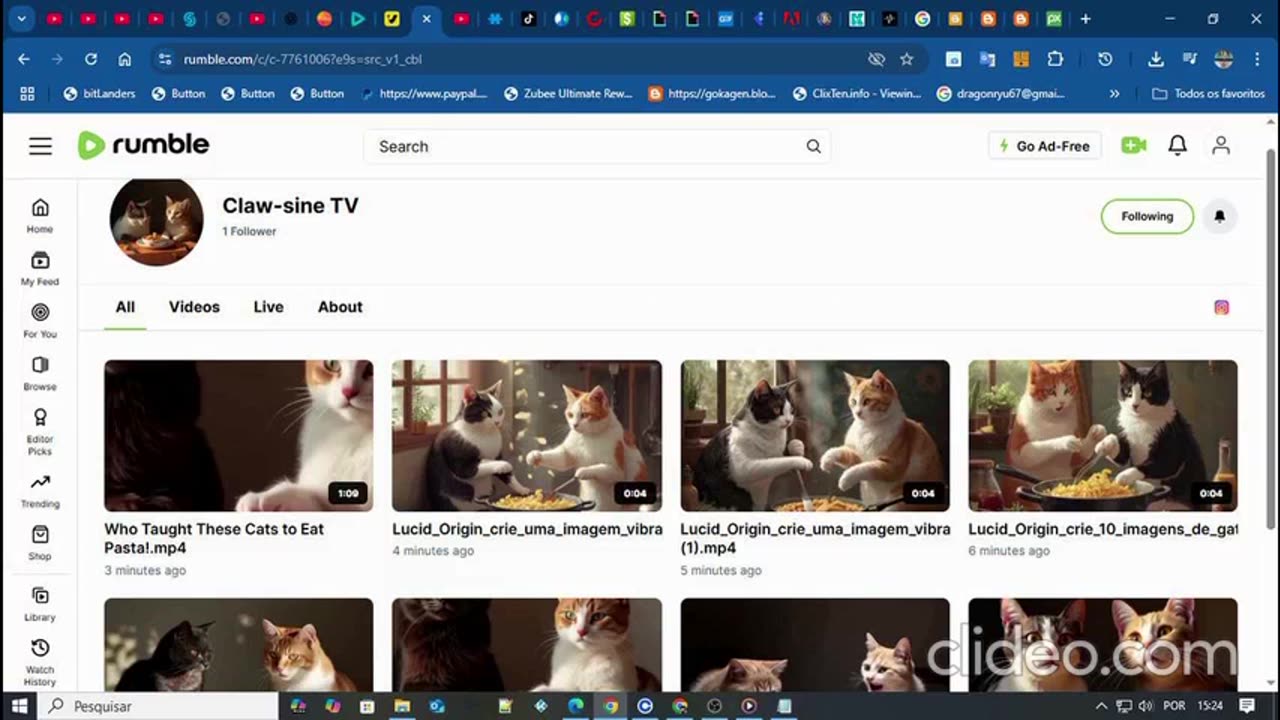Open ClixTen.info bookmark
The width and height of the screenshot is (1280, 720).
[856, 93]
